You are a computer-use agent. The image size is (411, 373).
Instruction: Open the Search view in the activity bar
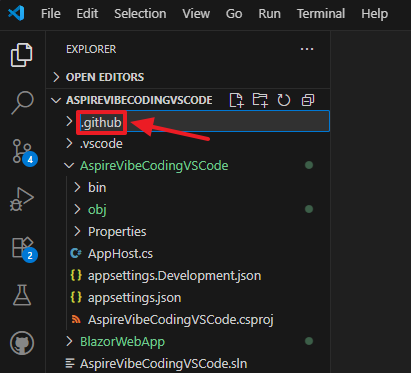(22, 103)
